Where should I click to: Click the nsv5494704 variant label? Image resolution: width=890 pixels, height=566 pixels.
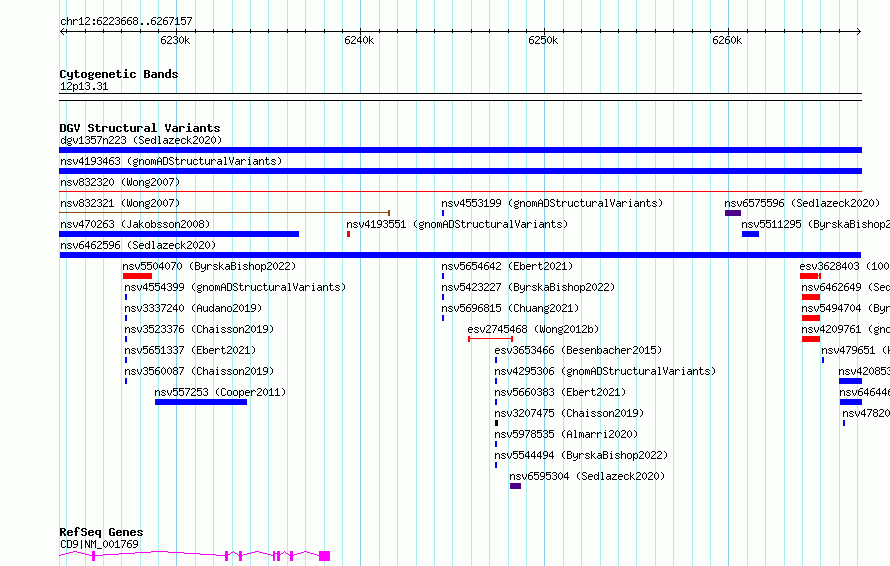click(846, 308)
